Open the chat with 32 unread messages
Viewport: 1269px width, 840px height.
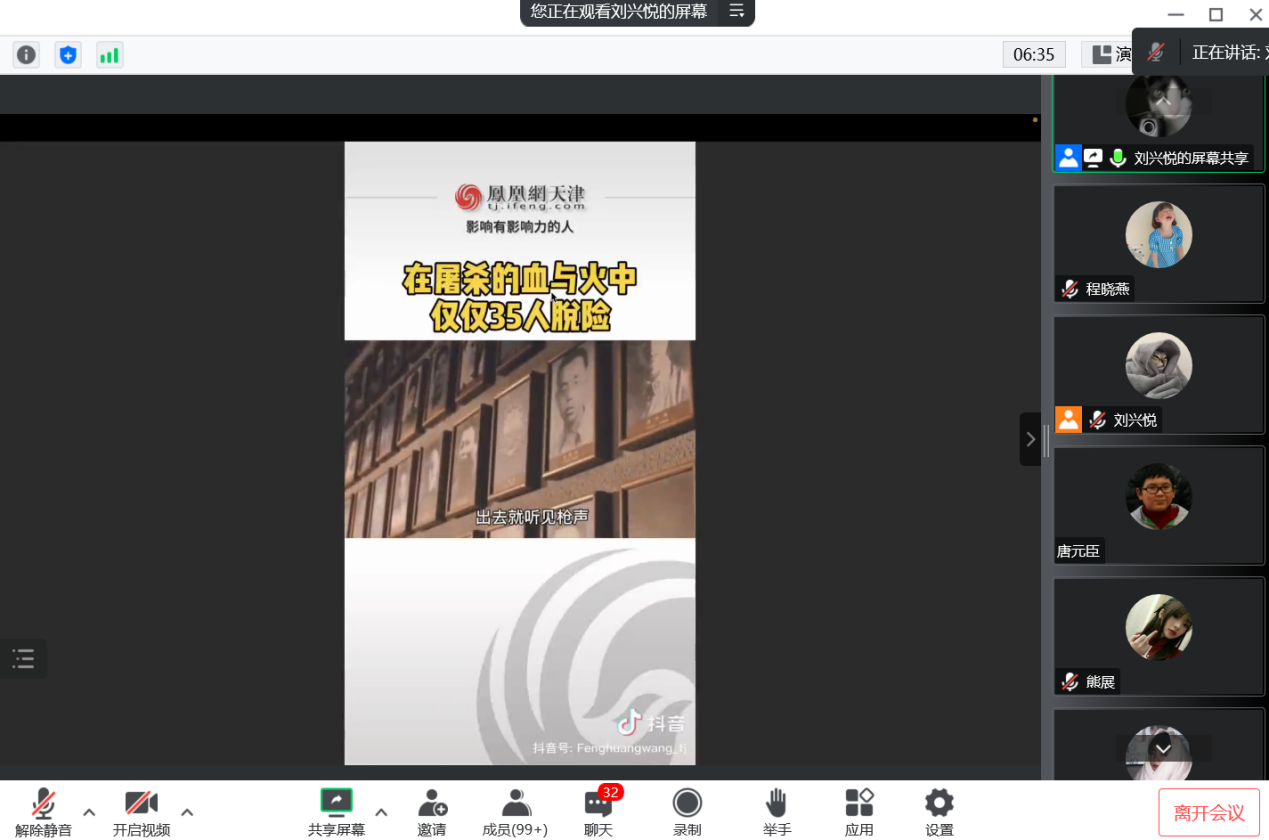(x=599, y=811)
